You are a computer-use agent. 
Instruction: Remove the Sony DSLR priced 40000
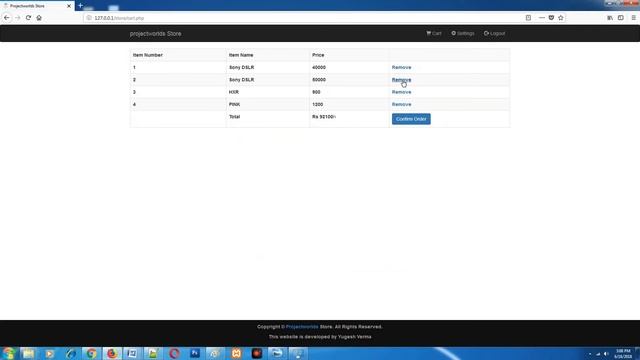(401, 67)
